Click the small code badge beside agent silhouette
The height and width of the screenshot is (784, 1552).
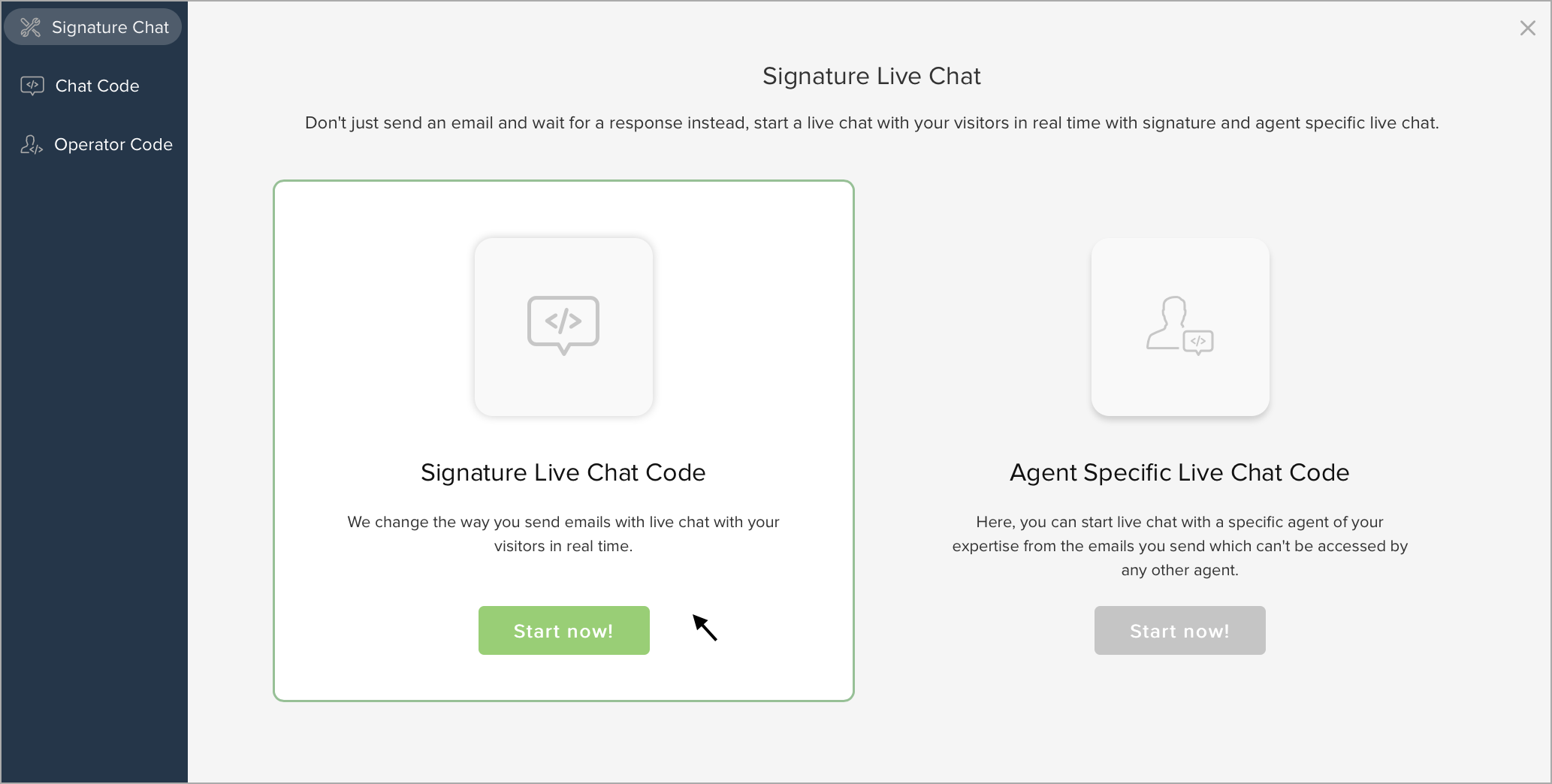coord(1198,342)
